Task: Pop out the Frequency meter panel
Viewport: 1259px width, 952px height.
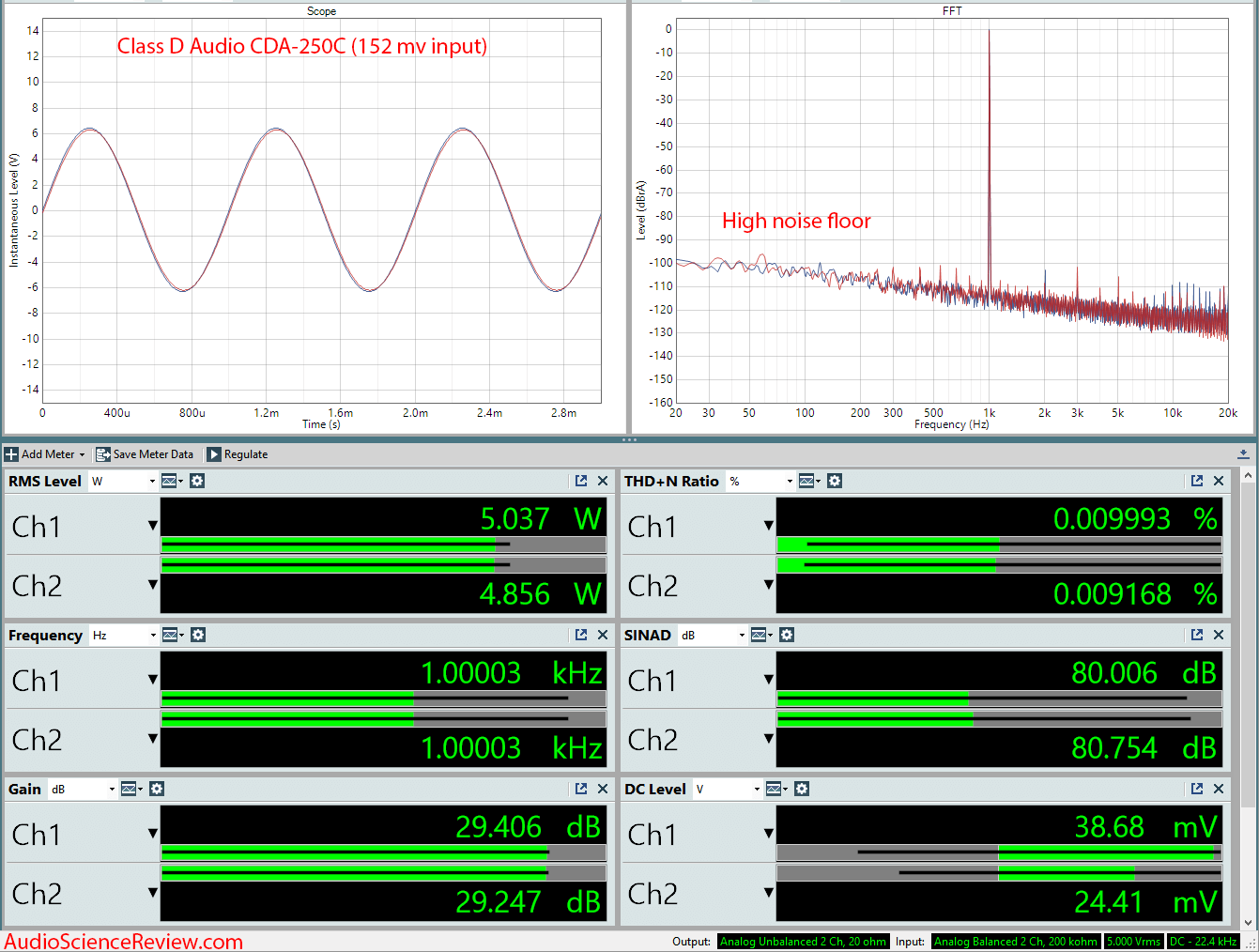Action: [581, 635]
